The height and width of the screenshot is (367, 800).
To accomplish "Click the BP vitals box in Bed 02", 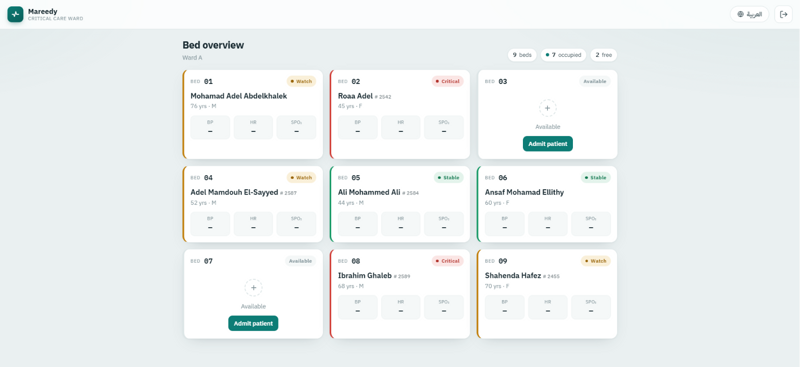I will (358, 127).
